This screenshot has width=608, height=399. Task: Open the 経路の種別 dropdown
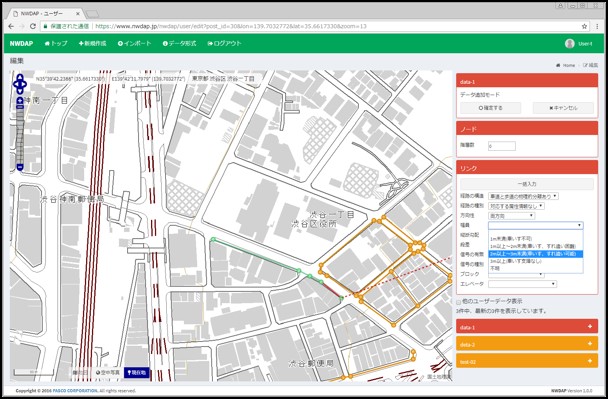pyautogui.click(x=516, y=206)
